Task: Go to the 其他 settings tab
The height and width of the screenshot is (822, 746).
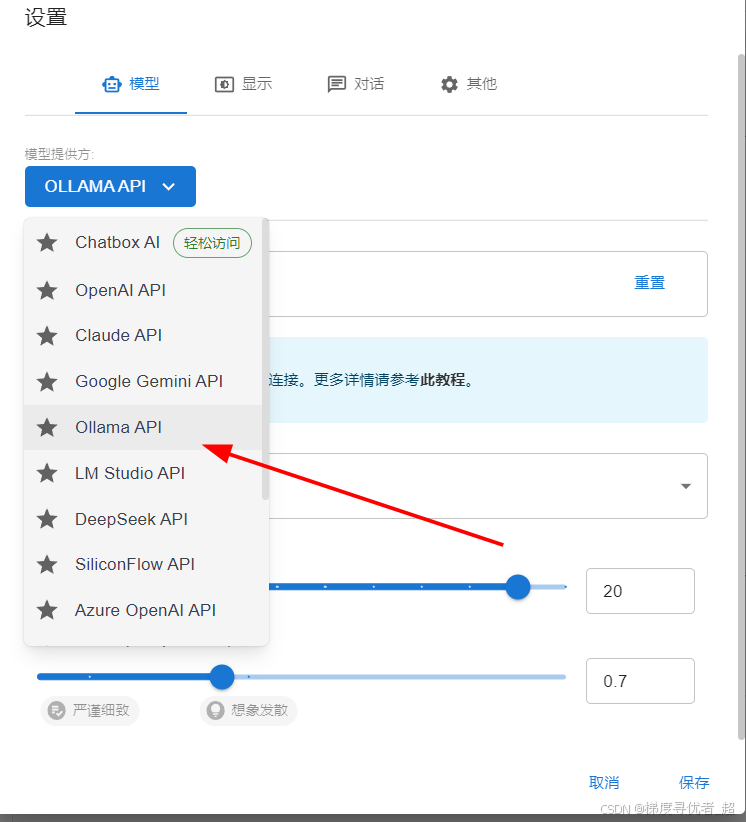Action: point(469,84)
